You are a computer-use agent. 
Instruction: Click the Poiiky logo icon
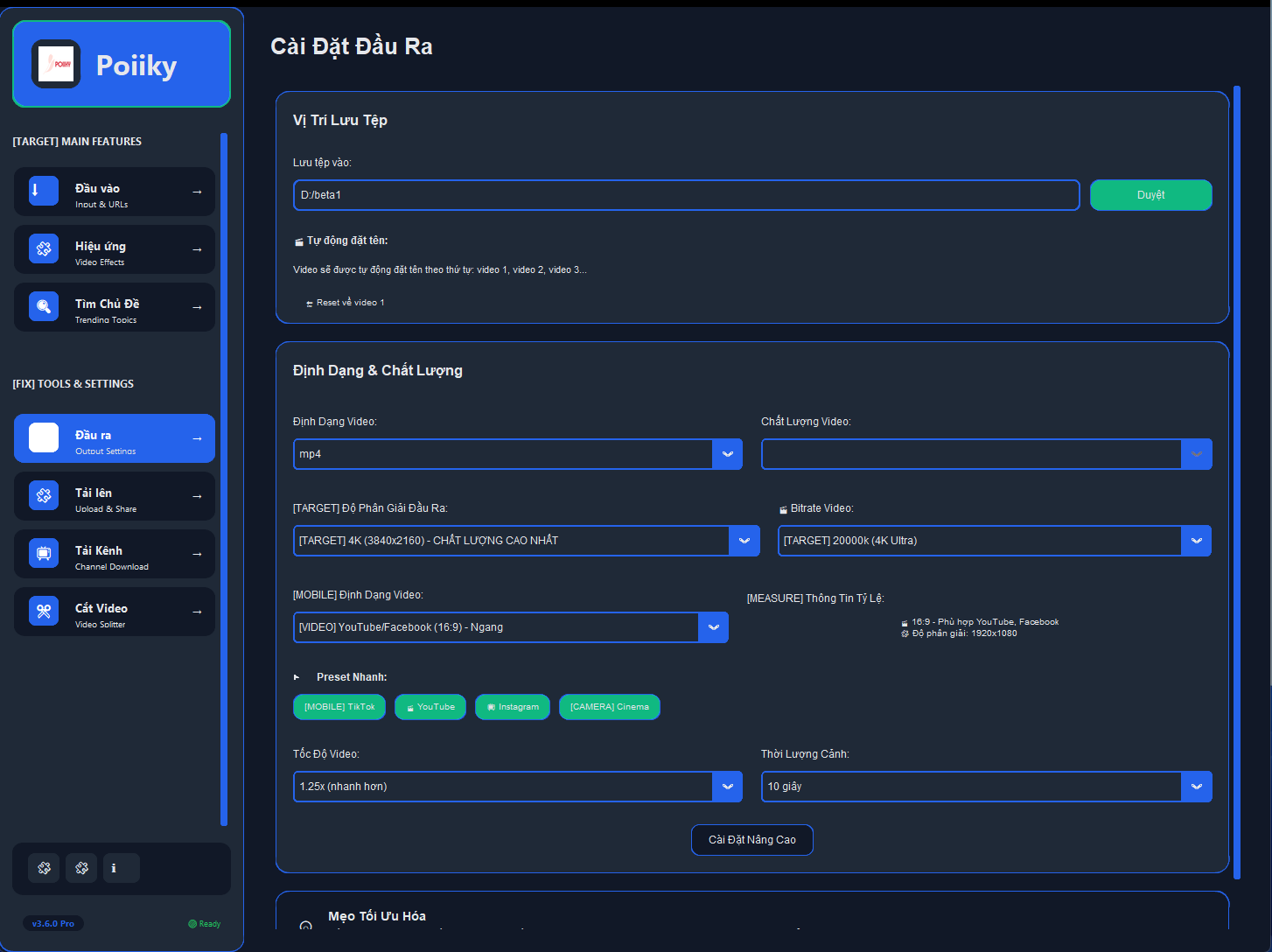56,64
